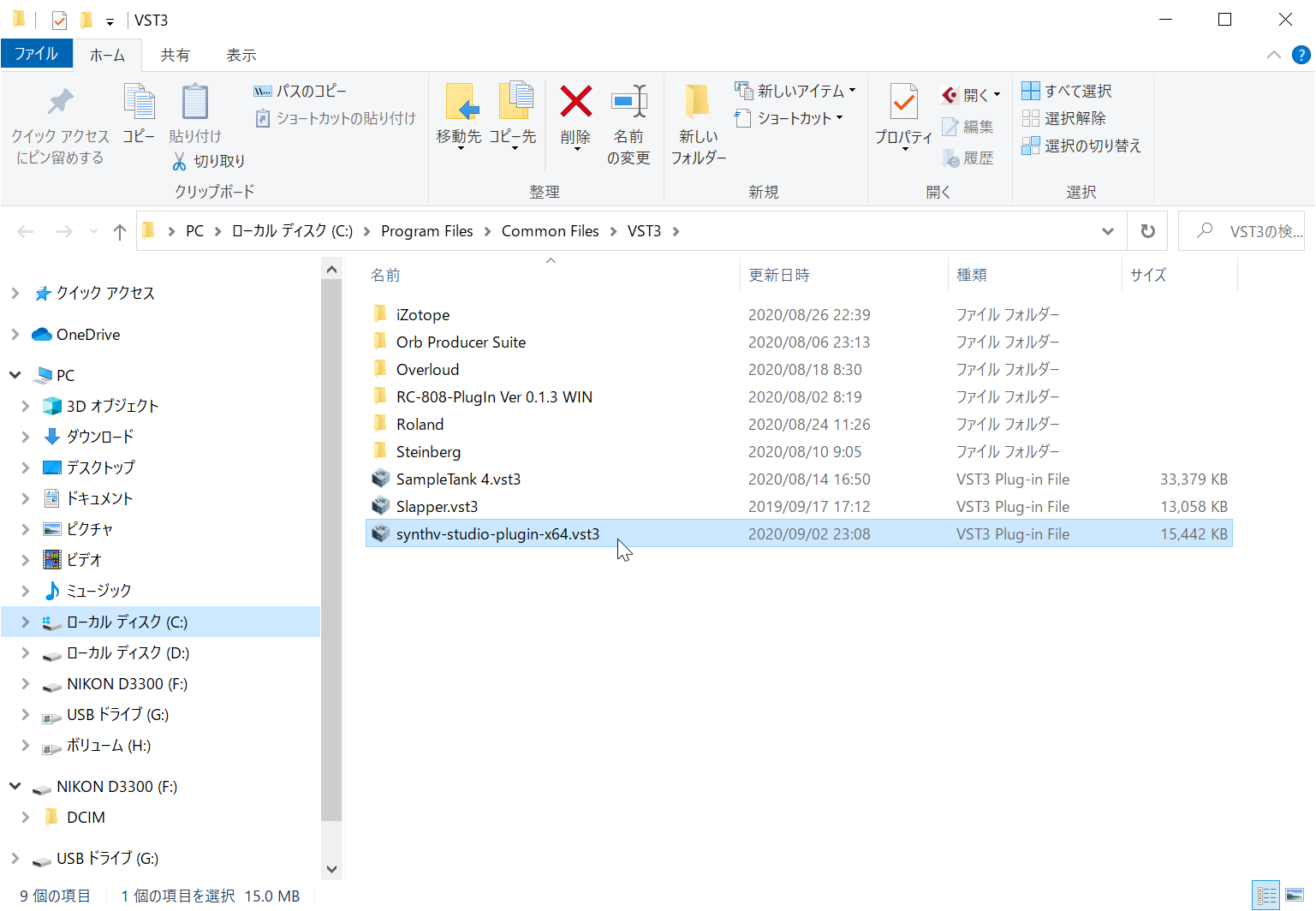Expand the DCIM folder node

pyautogui.click(x=26, y=817)
